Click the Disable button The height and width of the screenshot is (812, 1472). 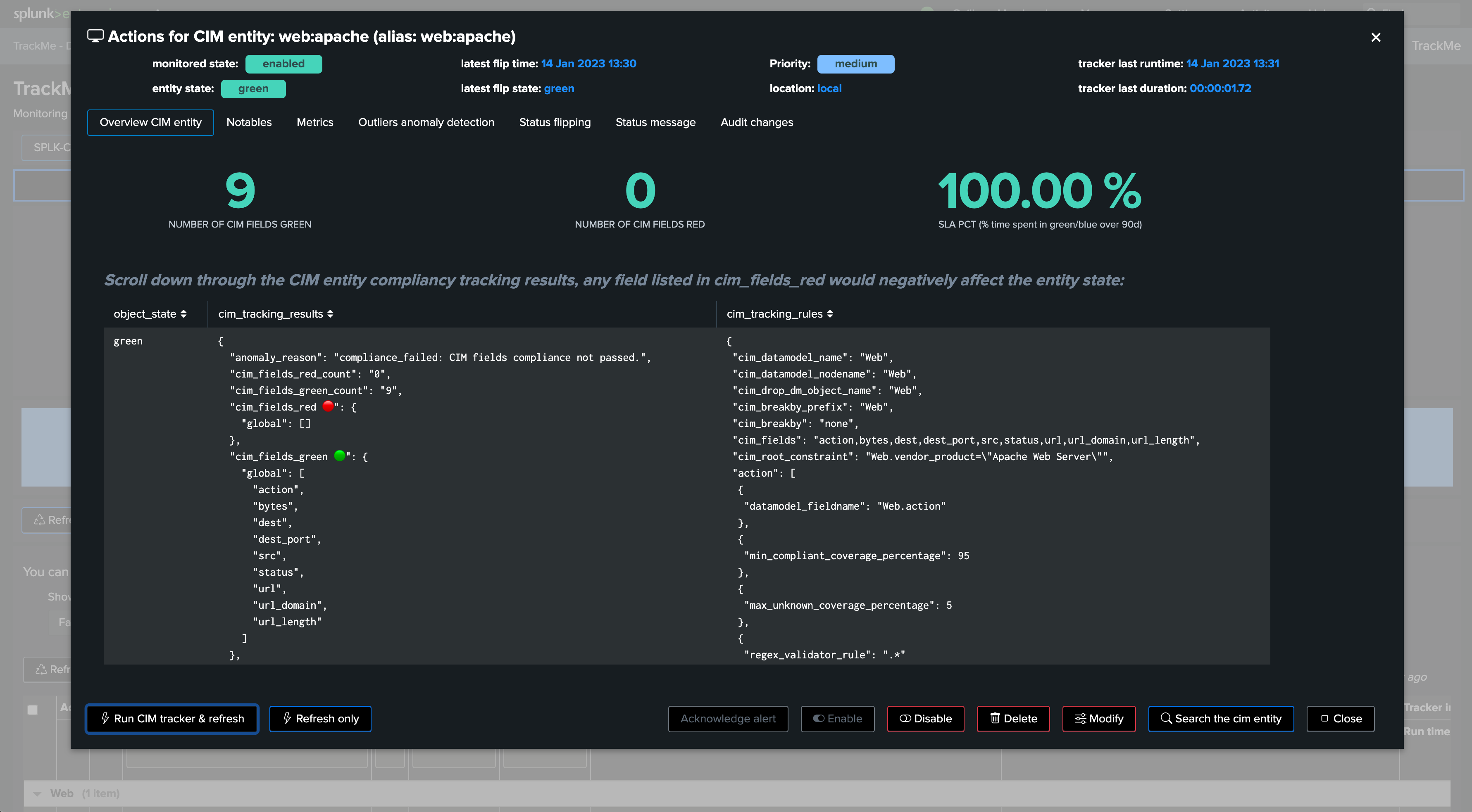click(925, 718)
